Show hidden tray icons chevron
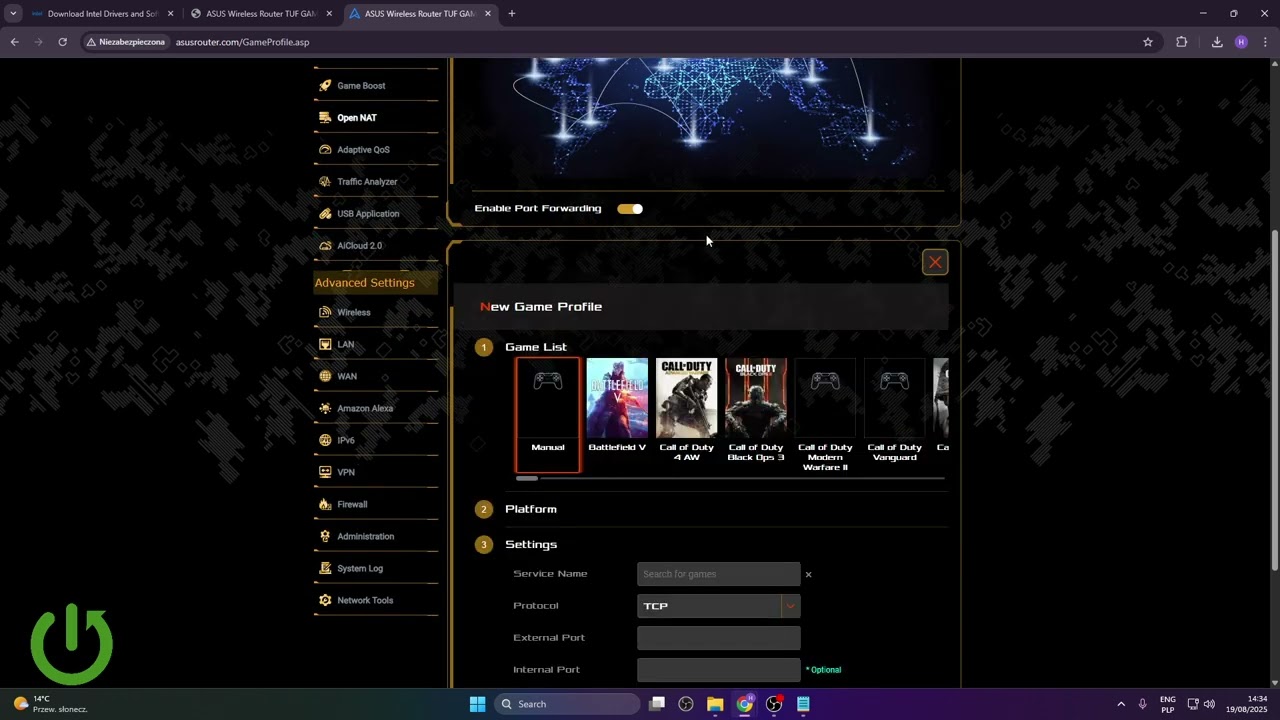 pos(1121,704)
